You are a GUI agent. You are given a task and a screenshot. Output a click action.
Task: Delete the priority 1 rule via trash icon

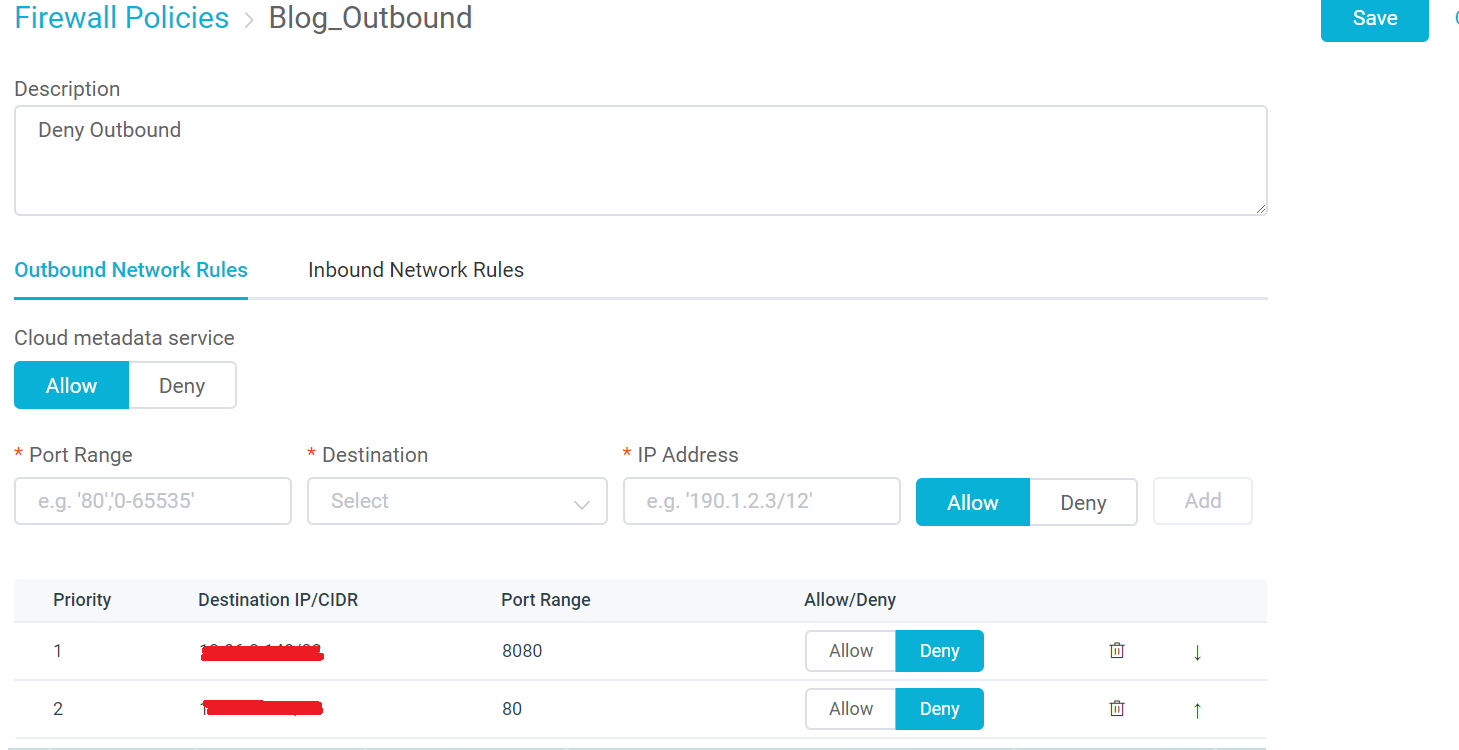point(1117,651)
